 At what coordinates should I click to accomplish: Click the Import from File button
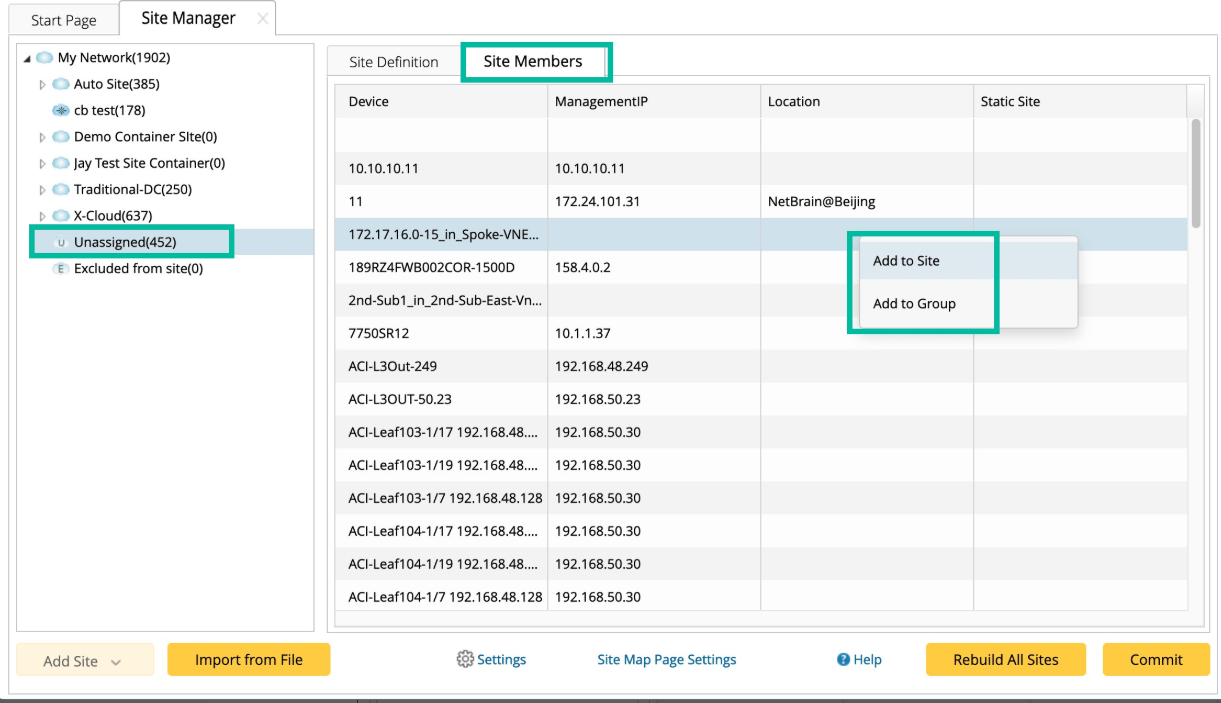pos(248,660)
